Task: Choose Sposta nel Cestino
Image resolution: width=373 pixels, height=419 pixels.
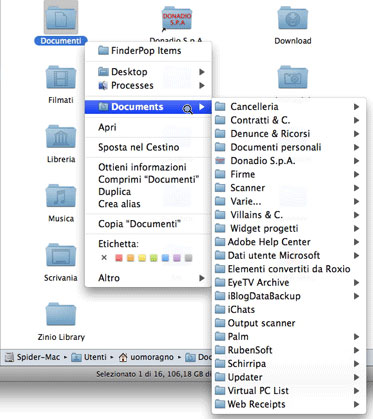Action: pos(148,147)
